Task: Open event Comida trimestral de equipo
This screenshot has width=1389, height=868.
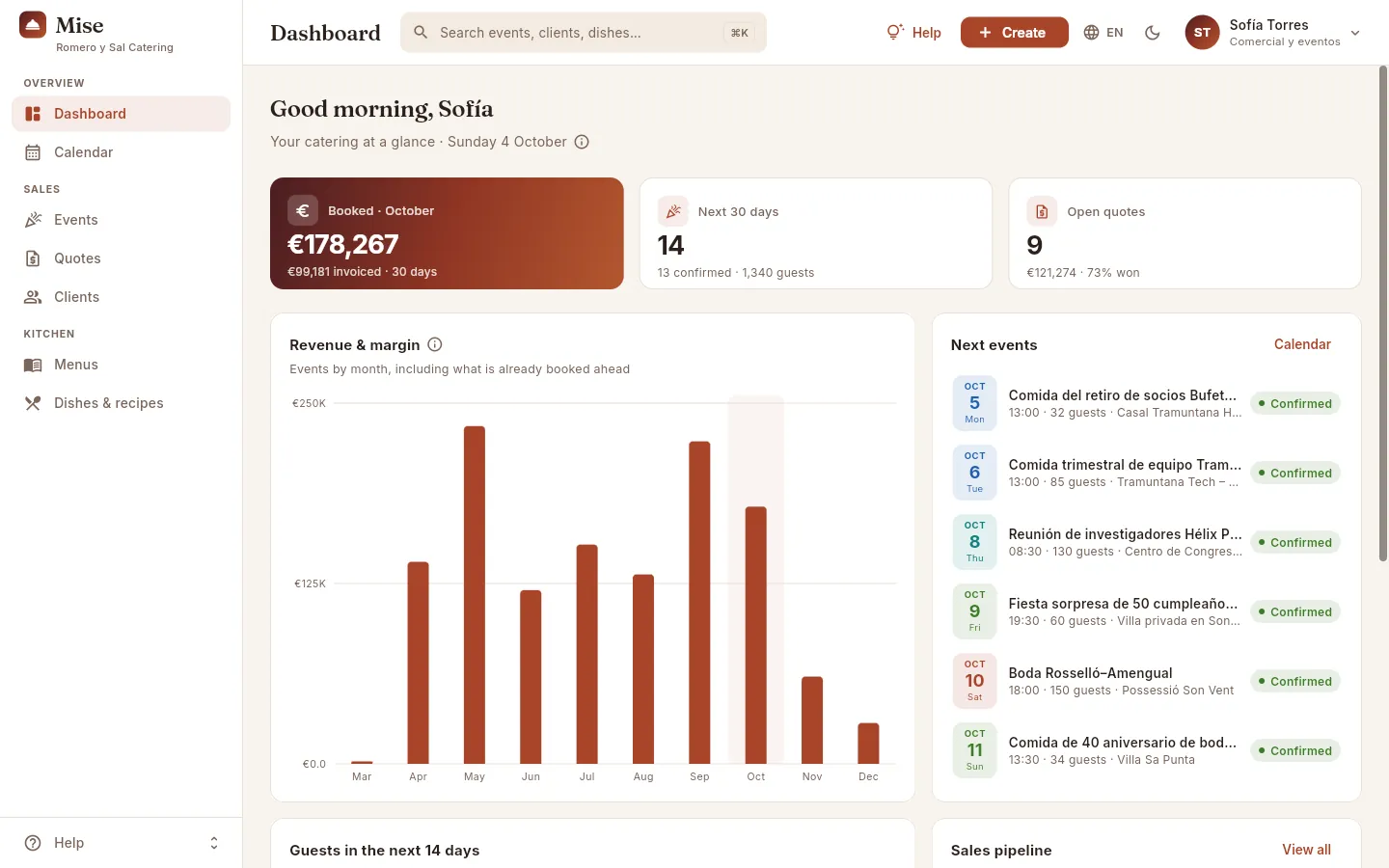Action: tap(1146, 473)
